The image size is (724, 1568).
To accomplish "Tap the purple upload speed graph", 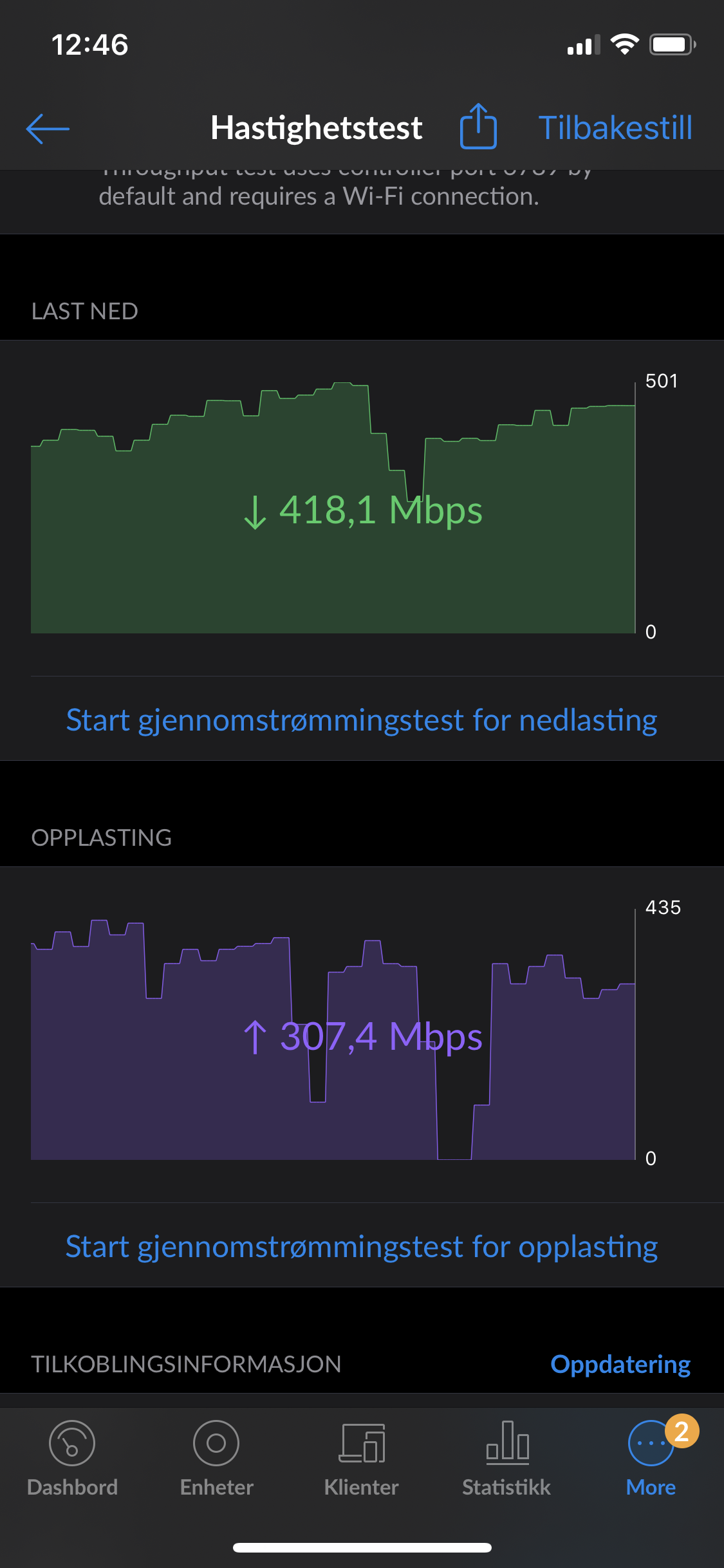I will (x=333, y=1040).
